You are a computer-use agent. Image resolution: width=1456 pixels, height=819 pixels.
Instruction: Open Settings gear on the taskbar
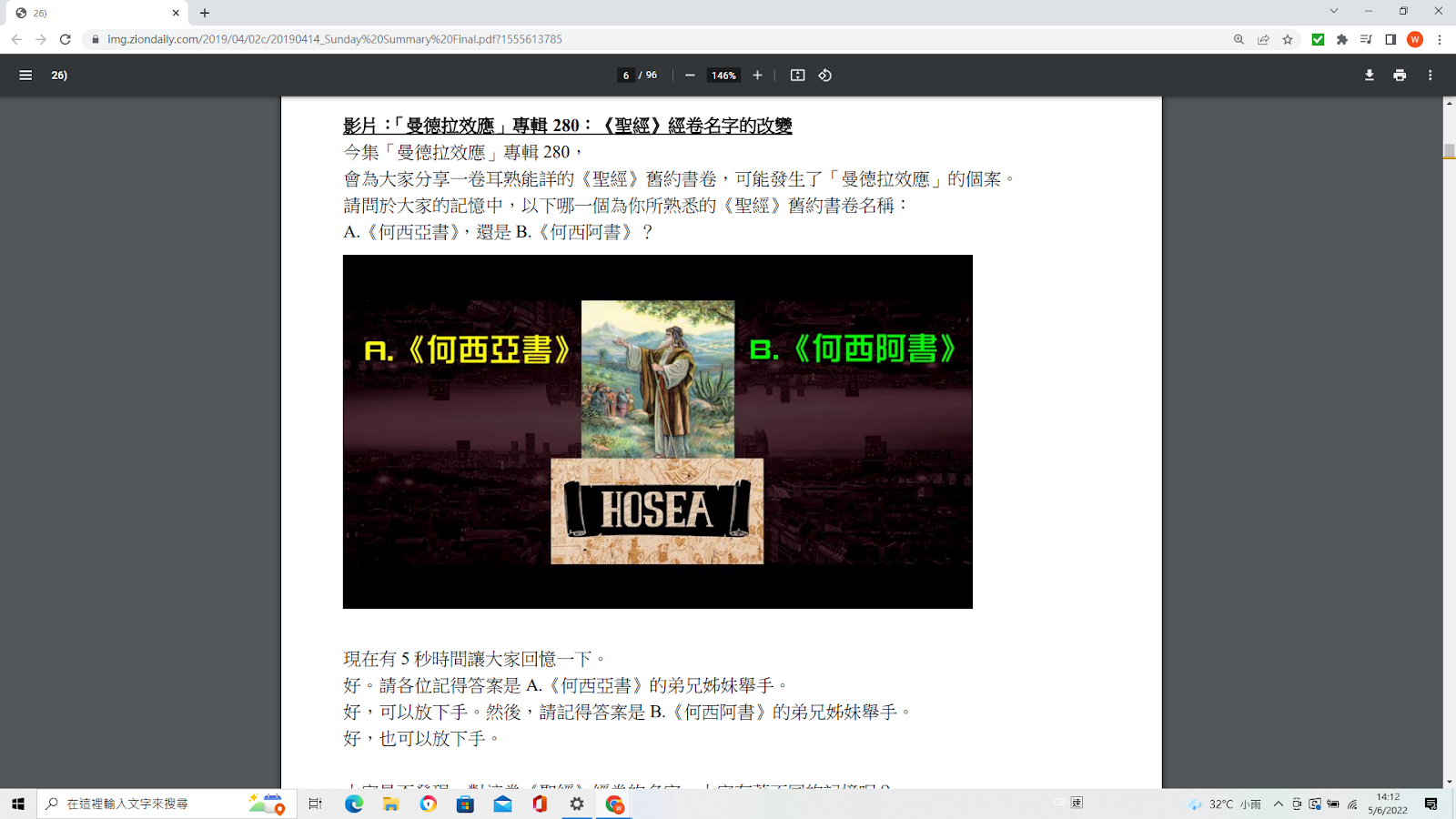pyautogui.click(x=577, y=804)
